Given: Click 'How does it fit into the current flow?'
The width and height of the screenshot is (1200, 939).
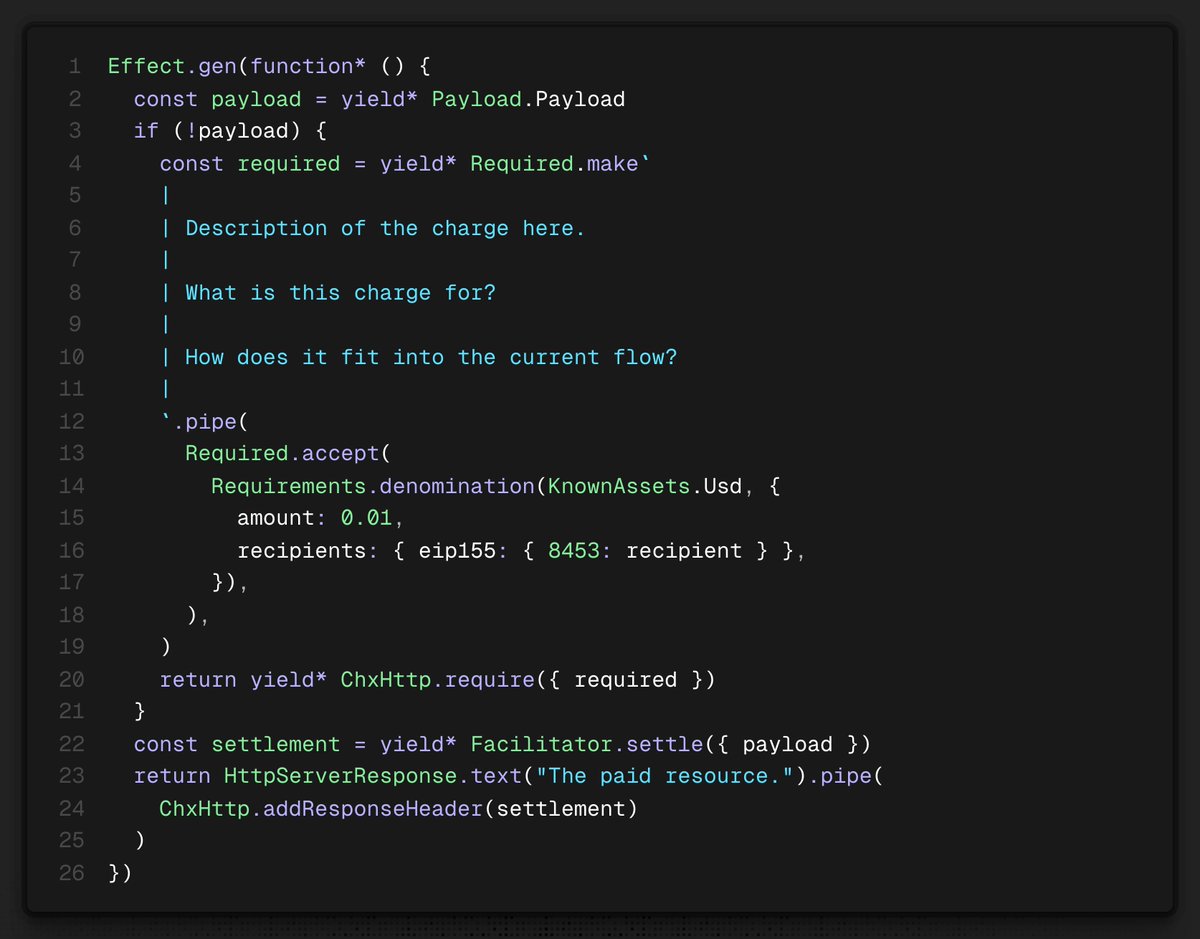Looking at the screenshot, I should tap(431, 357).
